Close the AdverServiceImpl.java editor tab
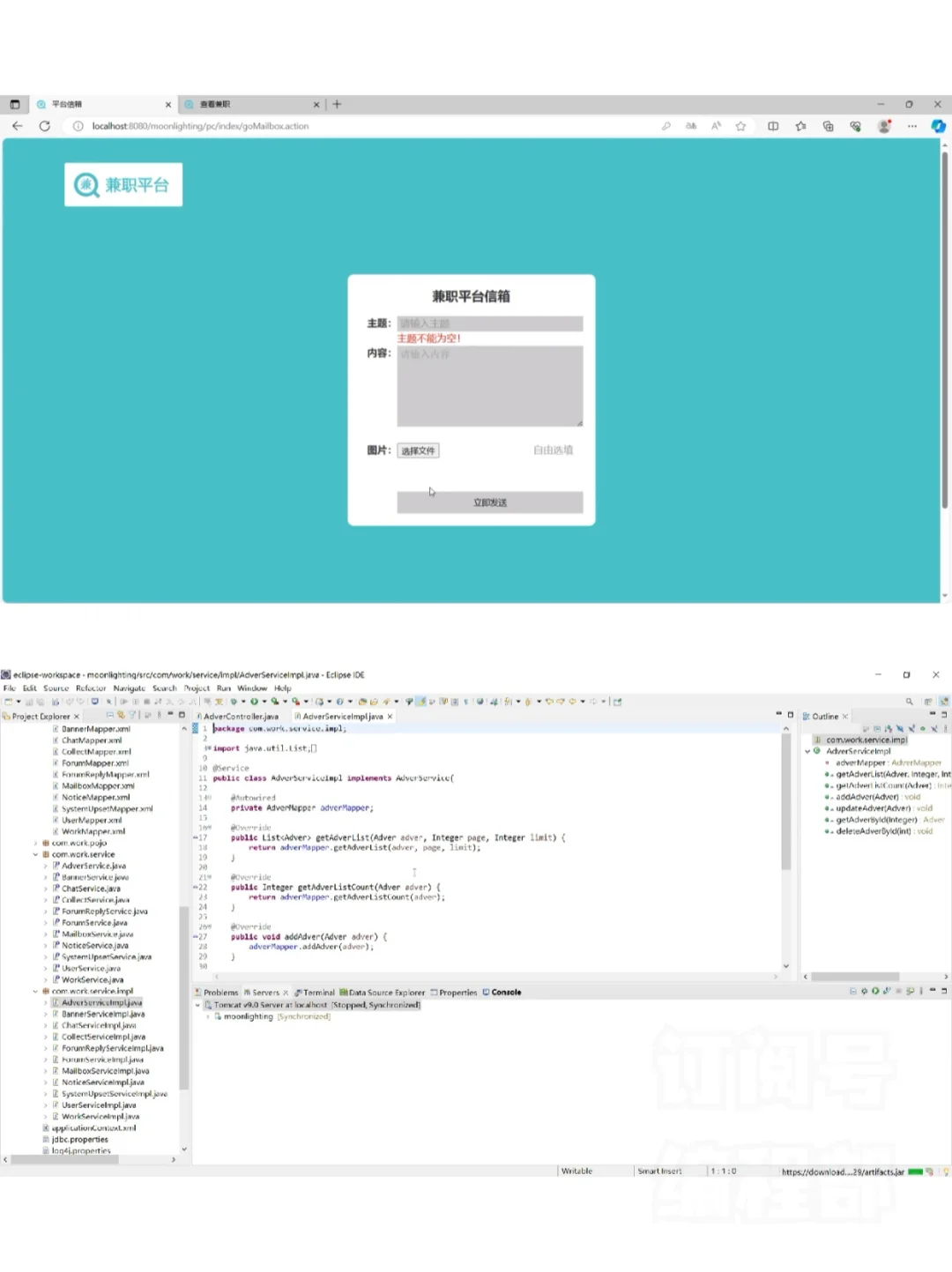The height and width of the screenshot is (1272, 952). tap(390, 717)
